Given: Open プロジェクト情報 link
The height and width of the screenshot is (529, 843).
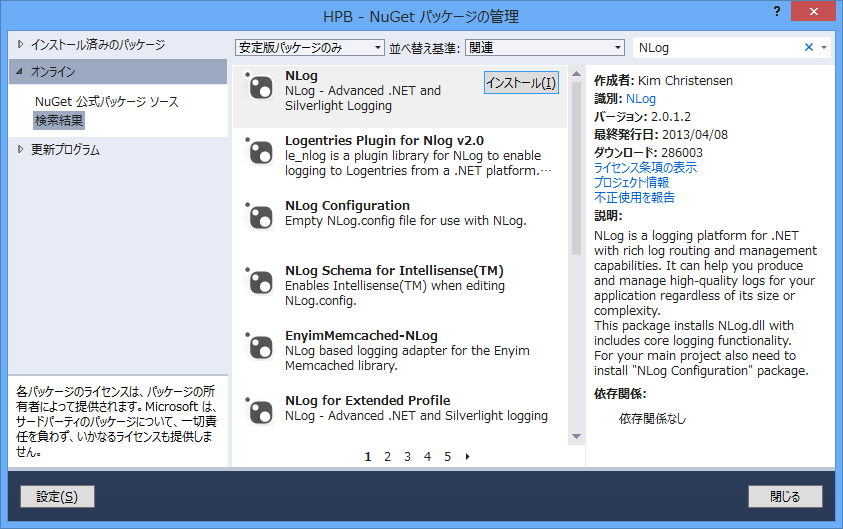Looking at the screenshot, I should click(631, 183).
